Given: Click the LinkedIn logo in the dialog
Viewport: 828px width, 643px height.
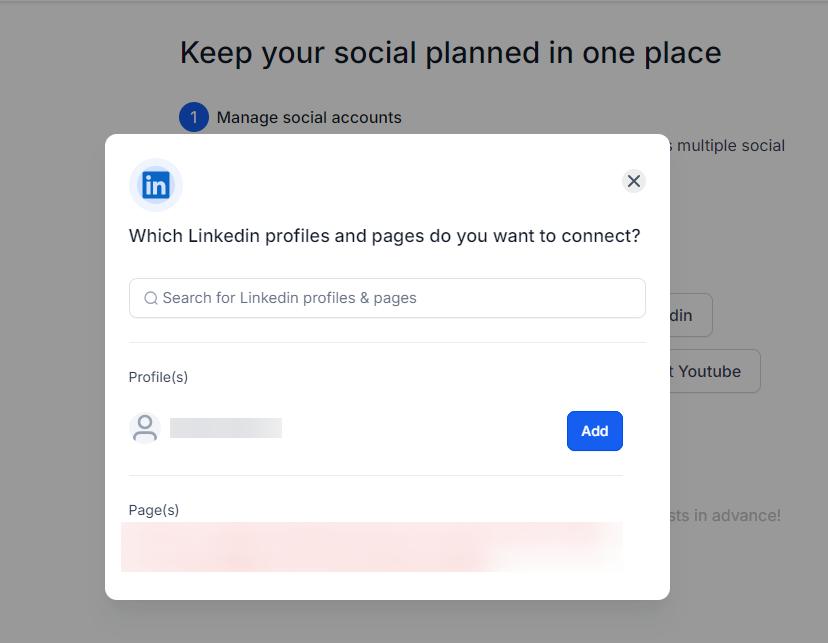Looking at the screenshot, I should tap(156, 185).
